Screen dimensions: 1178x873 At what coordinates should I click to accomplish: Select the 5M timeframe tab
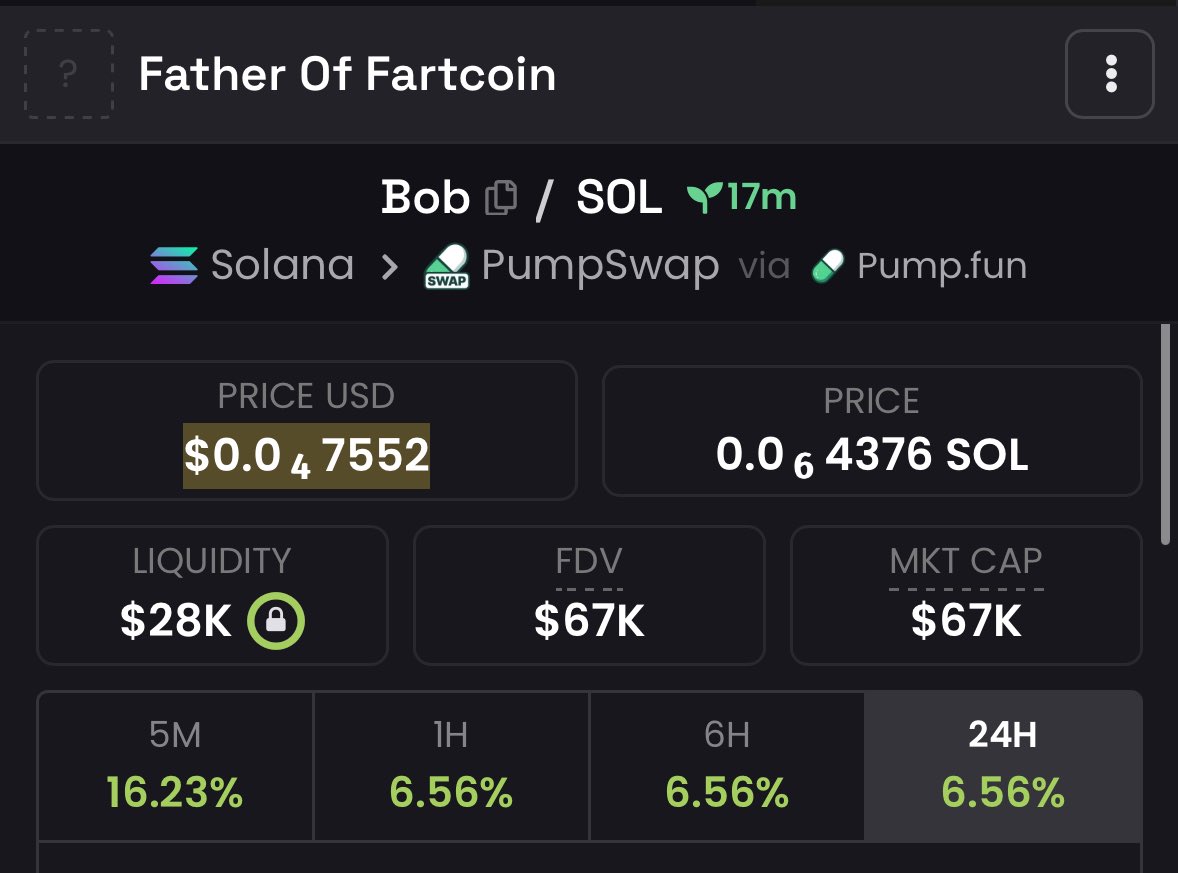[175, 766]
